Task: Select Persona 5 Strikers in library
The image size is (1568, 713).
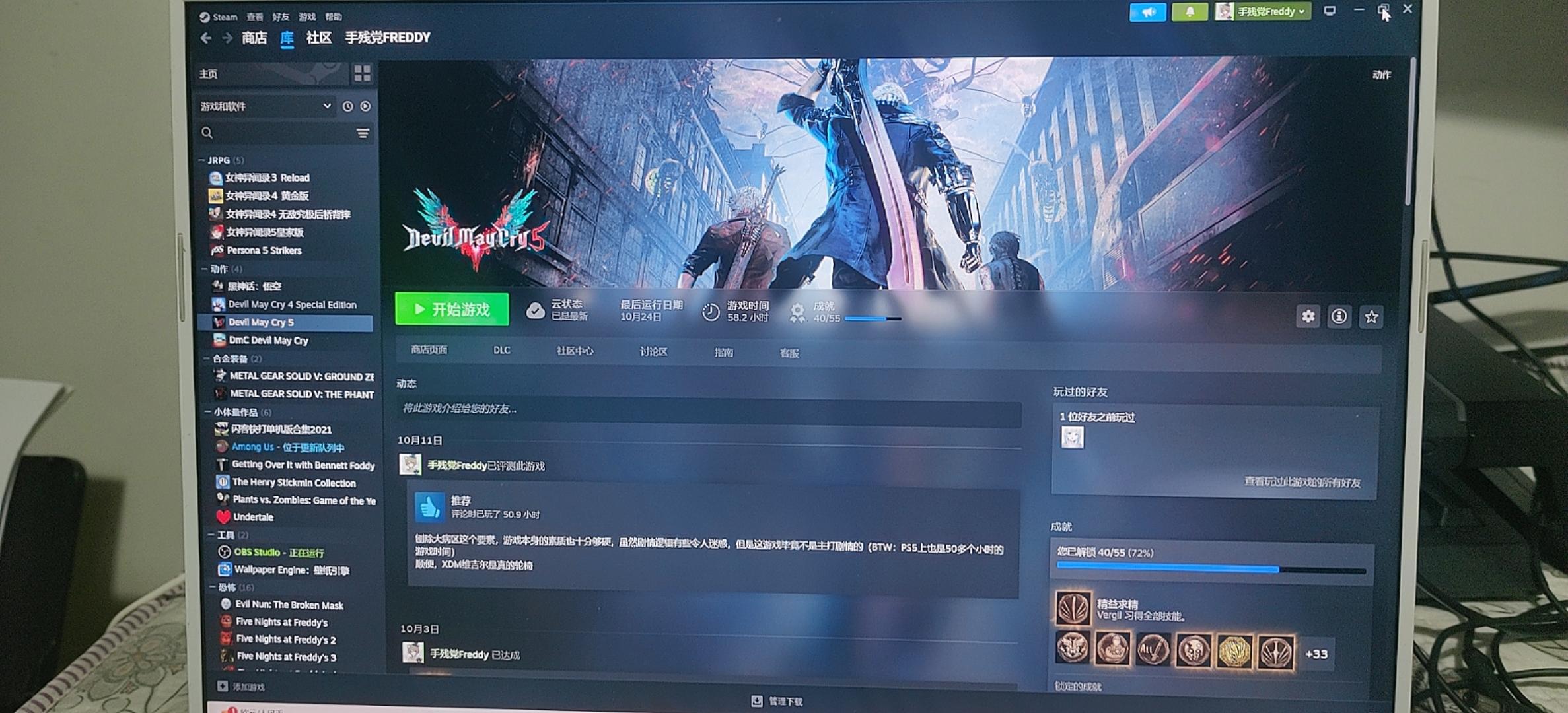Action: pyautogui.click(x=264, y=250)
